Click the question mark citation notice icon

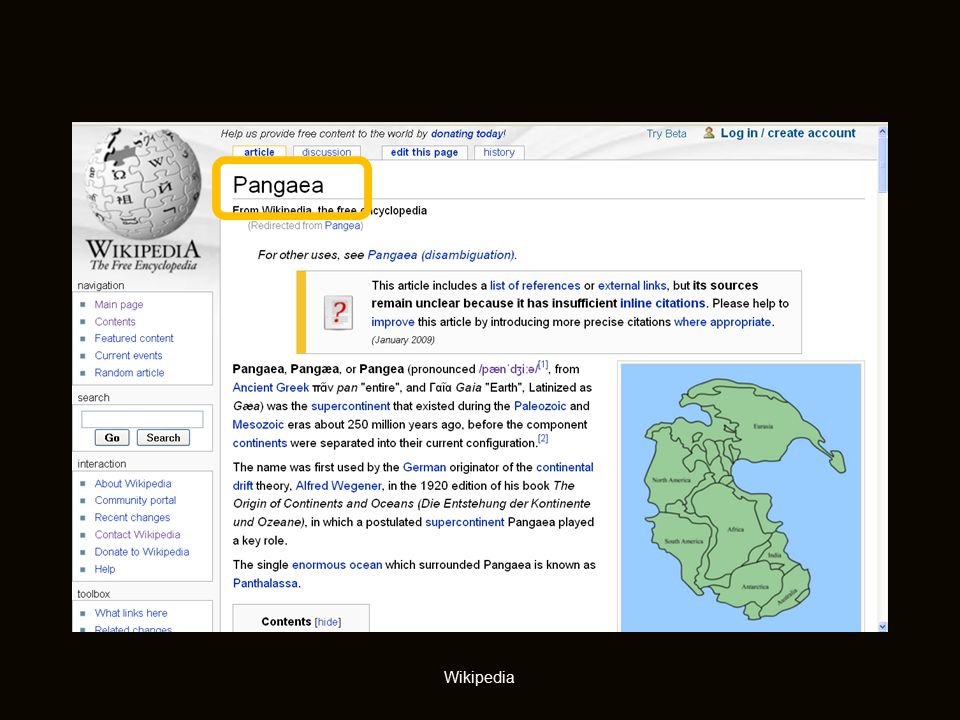click(339, 312)
